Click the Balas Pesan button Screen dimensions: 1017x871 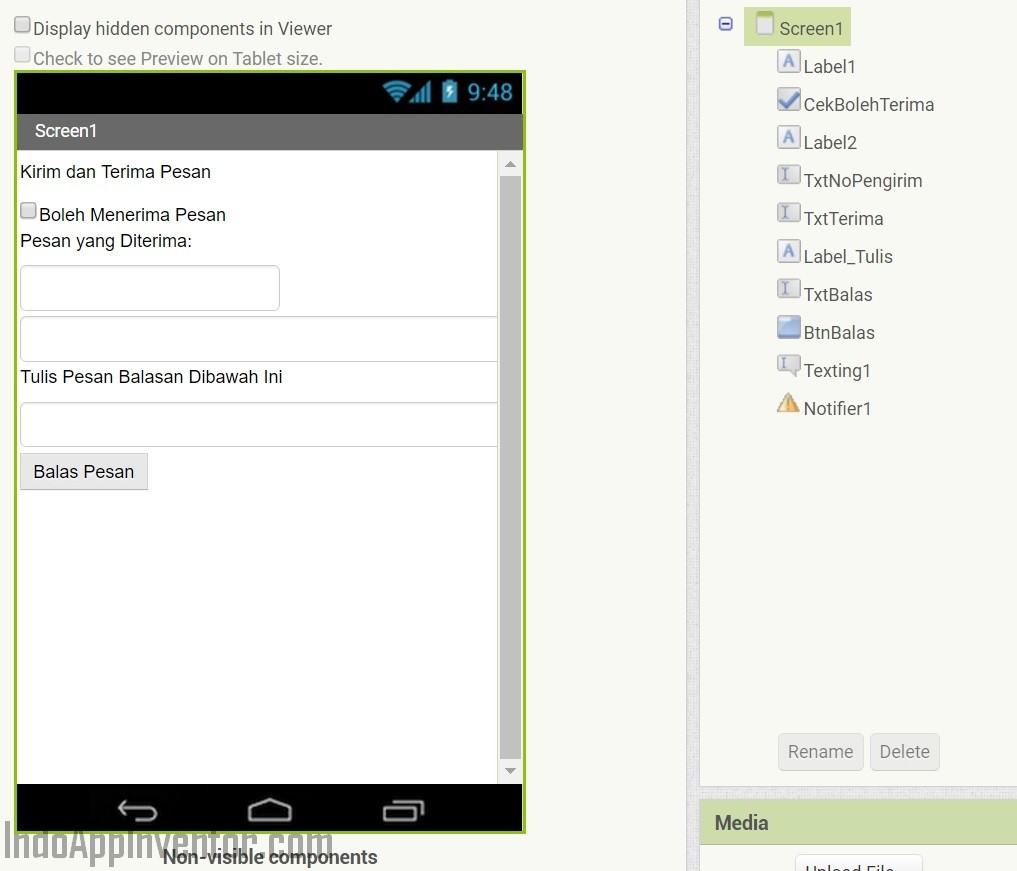84,472
